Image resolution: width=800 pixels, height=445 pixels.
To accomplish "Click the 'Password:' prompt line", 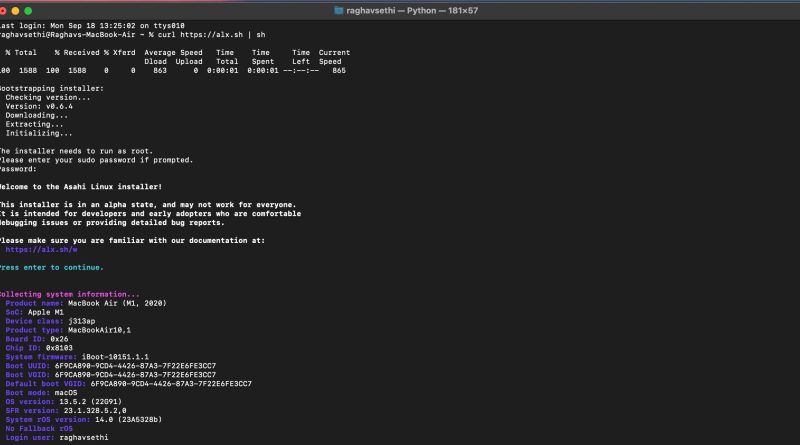I will pyautogui.click(x=18, y=169).
